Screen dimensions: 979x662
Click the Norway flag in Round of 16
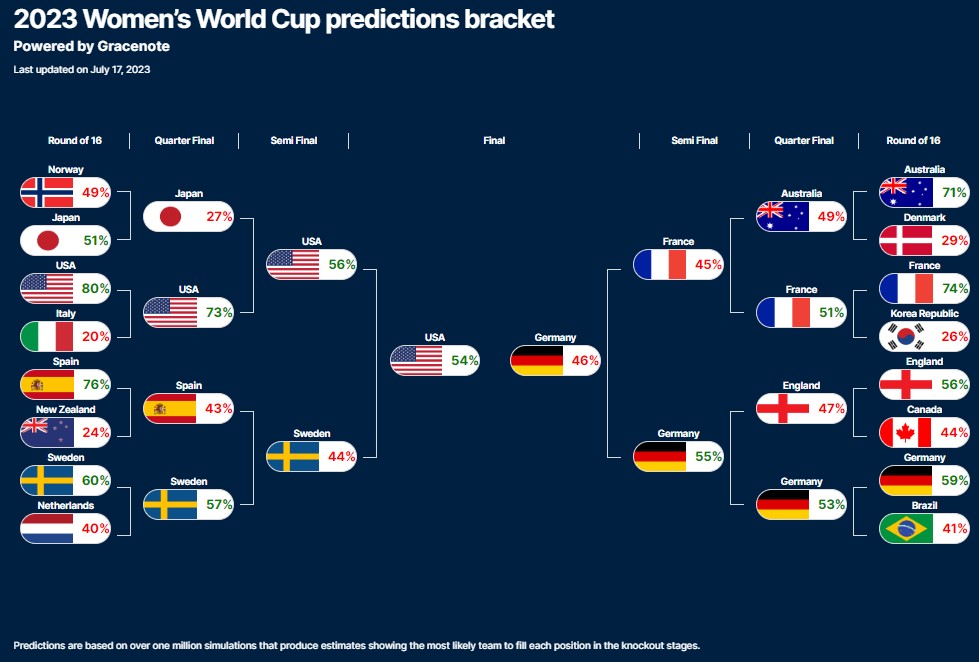pyautogui.click(x=47, y=192)
